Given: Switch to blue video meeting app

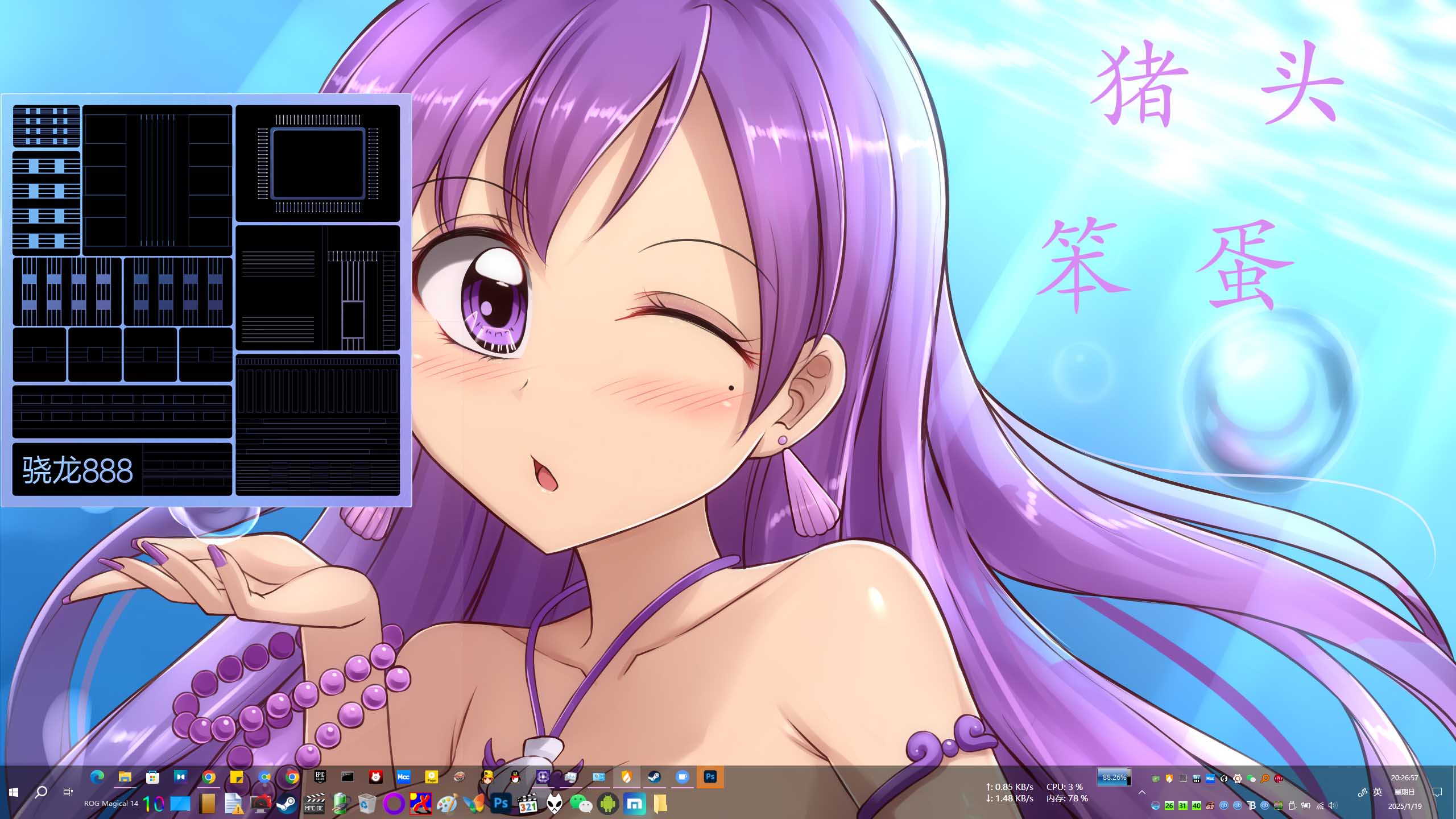Looking at the screenshot, I should (x=682, y=777).
